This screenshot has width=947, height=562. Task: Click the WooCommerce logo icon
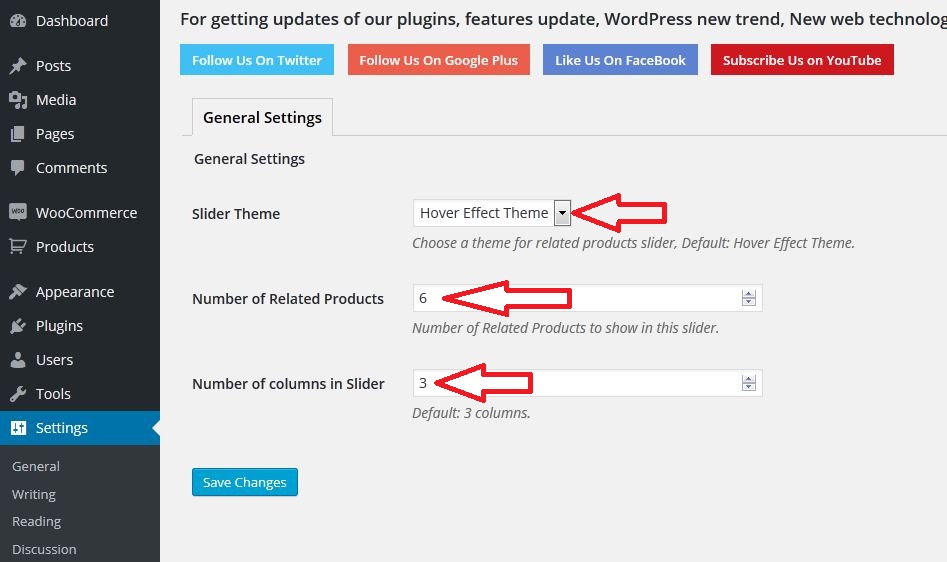coord(18,212)
